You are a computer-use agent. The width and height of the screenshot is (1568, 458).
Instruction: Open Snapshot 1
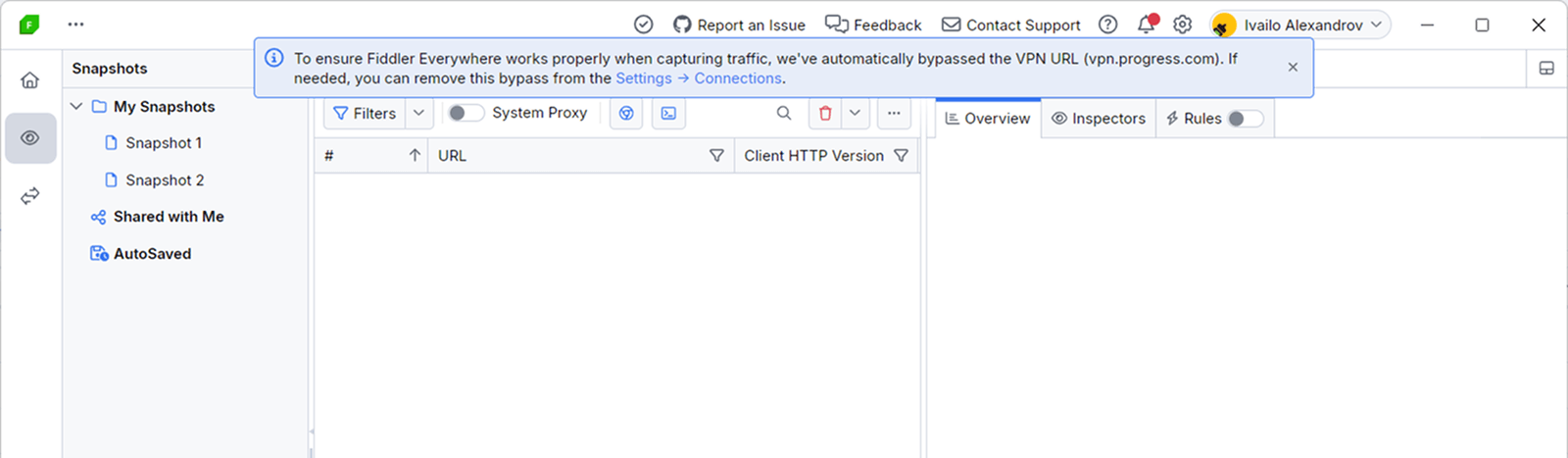click(x=164, y=143)
